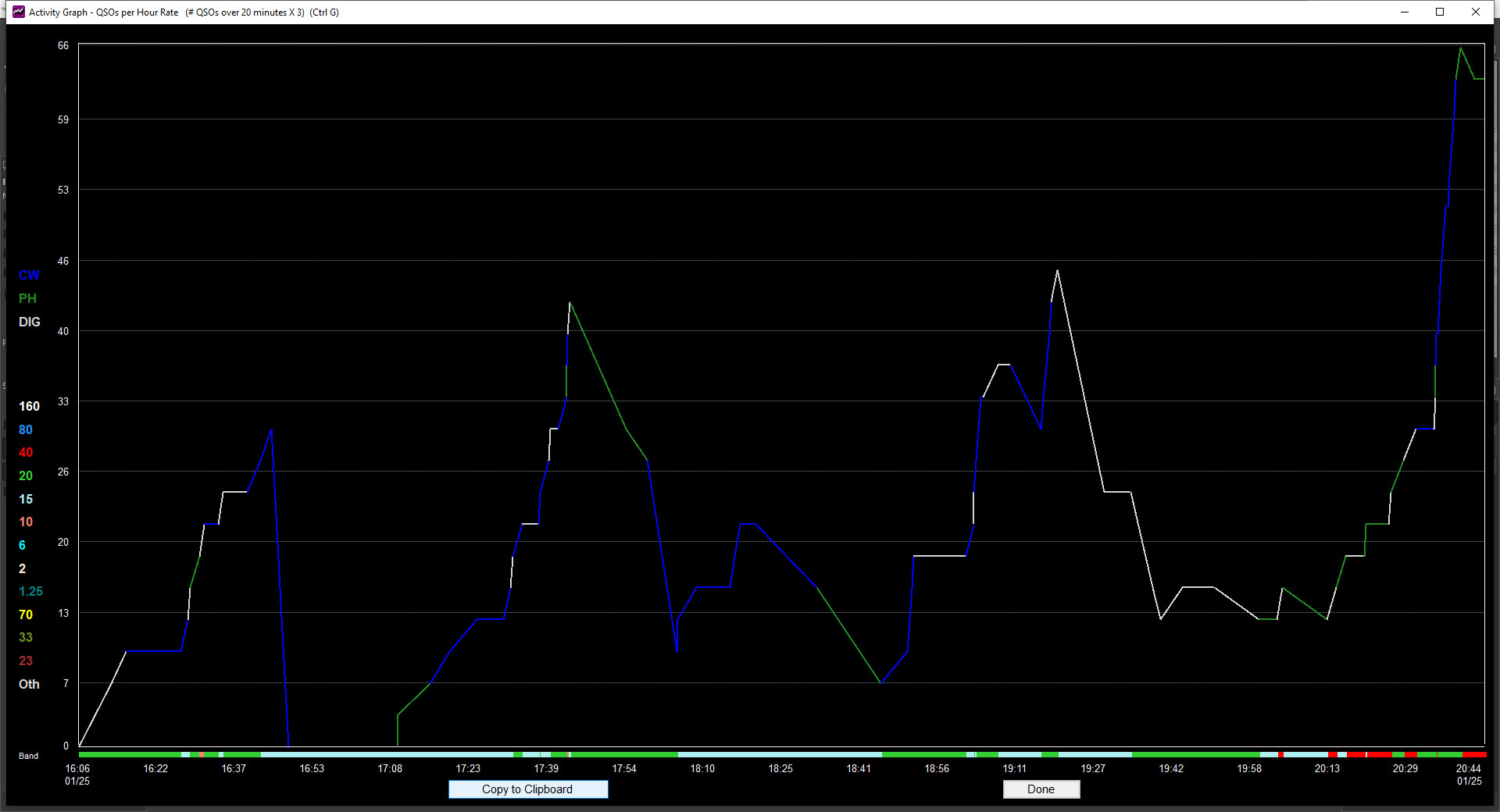The width and height of the screenshot is (1500, 812).
Task: Click the 17:23 time axis label
Action: [468, 768]
